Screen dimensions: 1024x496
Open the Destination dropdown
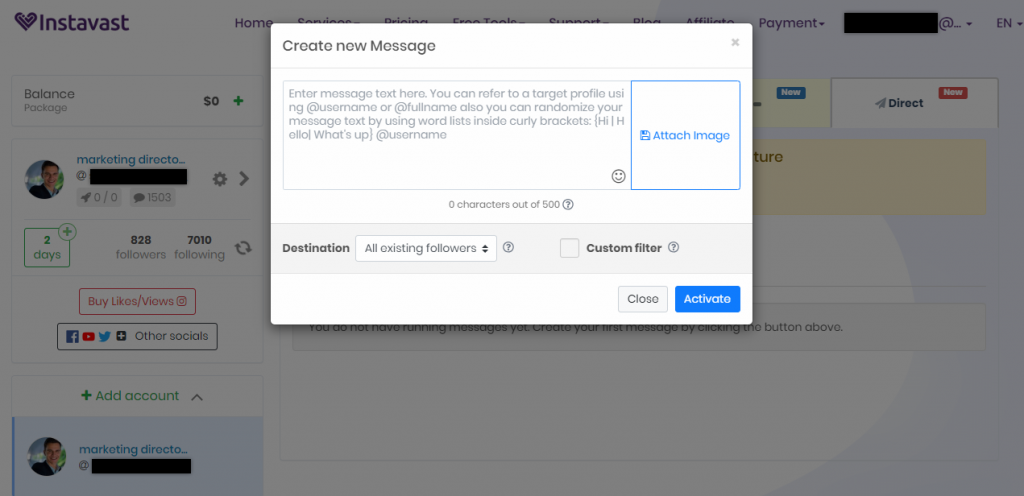click(x=426, y=248)
